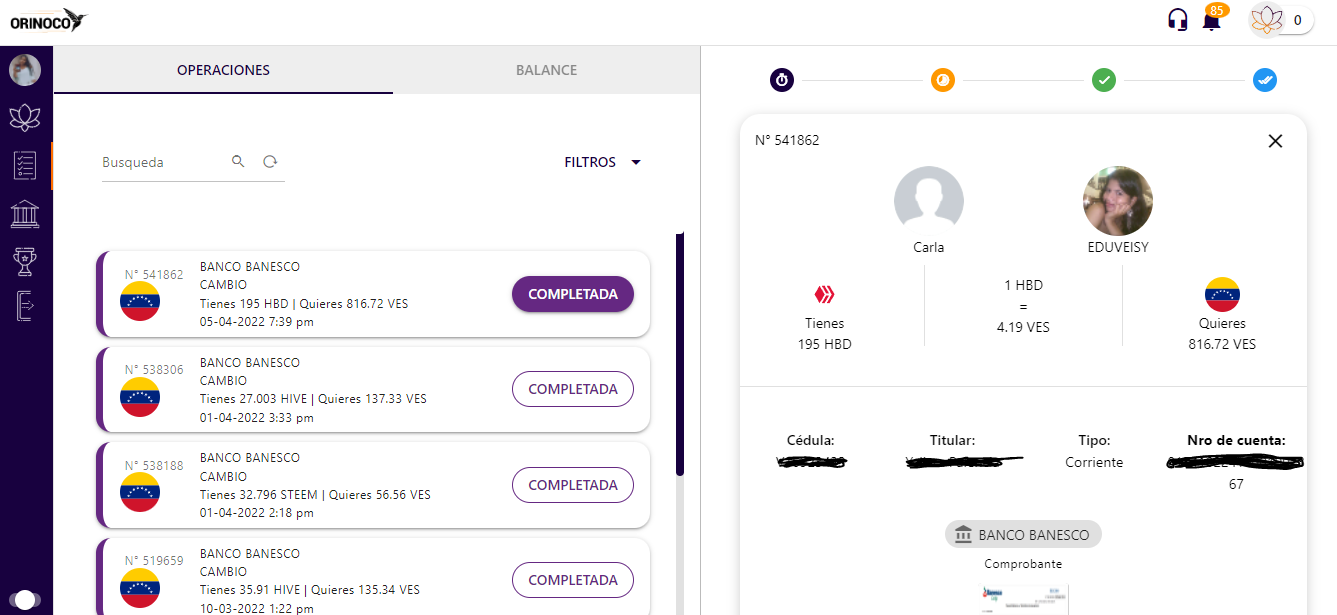Toggle the switch at sidebar bottom

point(27,600)
